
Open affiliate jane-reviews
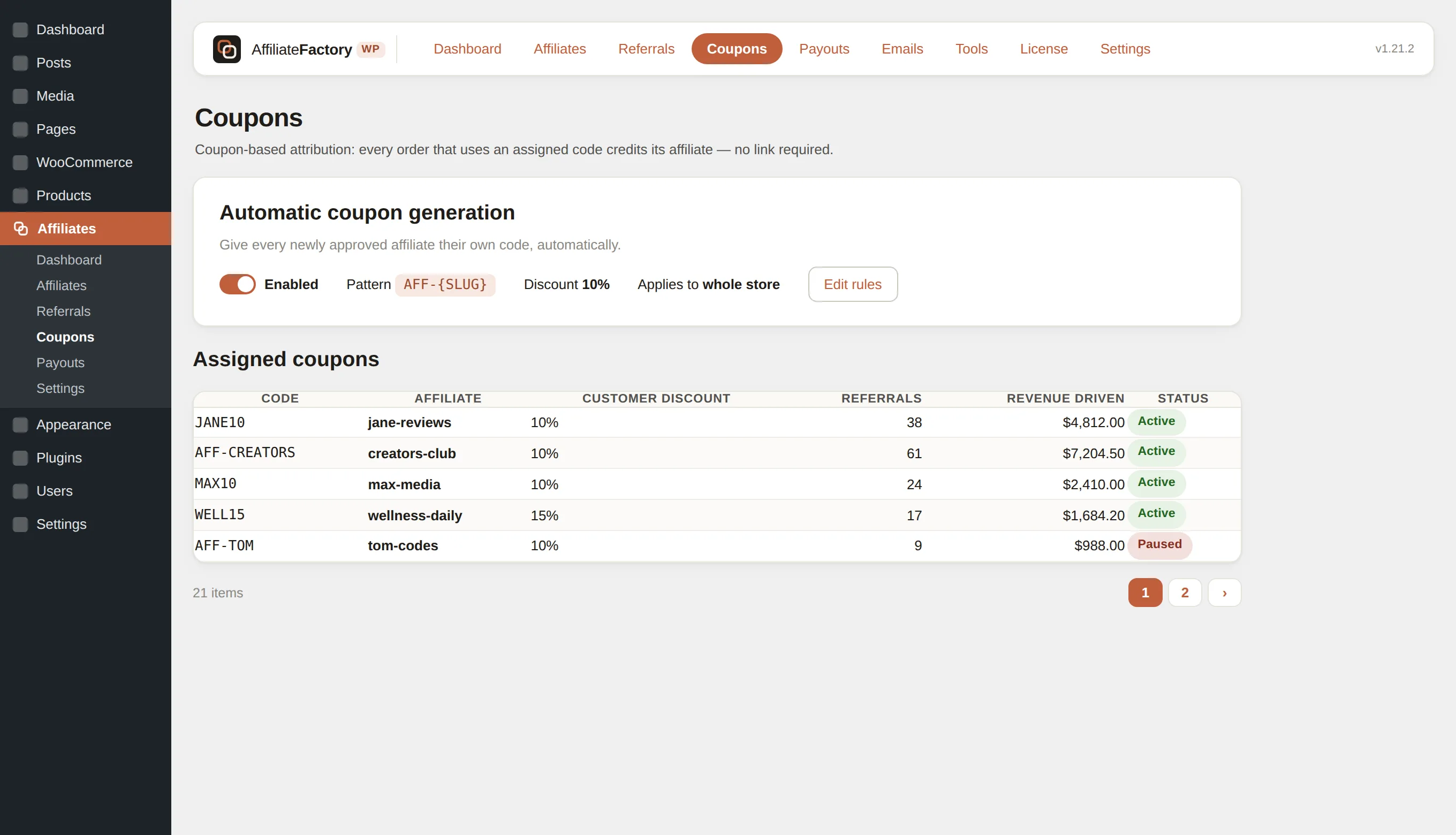409,423
